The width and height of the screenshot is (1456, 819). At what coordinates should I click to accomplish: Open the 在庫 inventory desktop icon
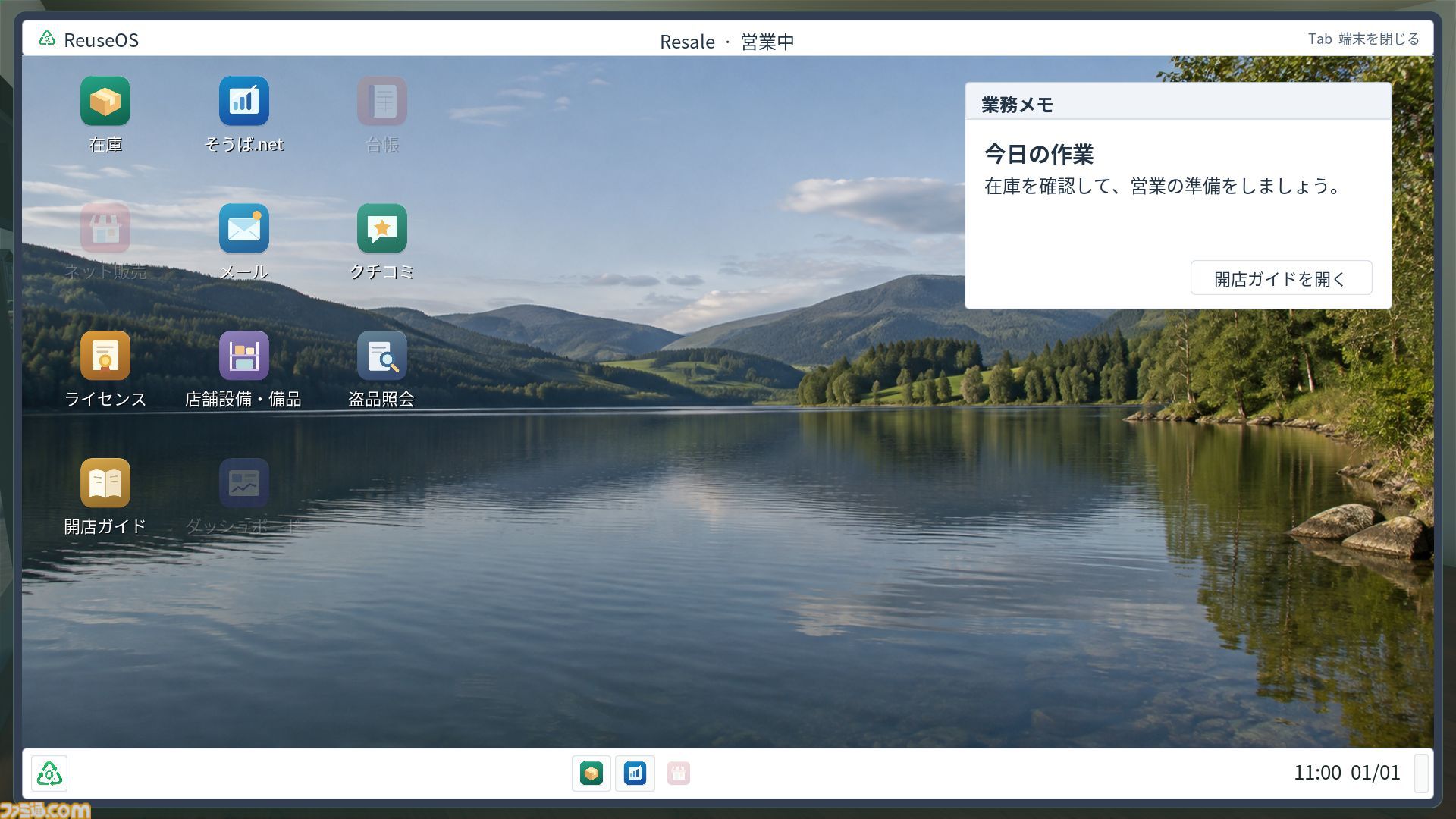coord(105,101)
